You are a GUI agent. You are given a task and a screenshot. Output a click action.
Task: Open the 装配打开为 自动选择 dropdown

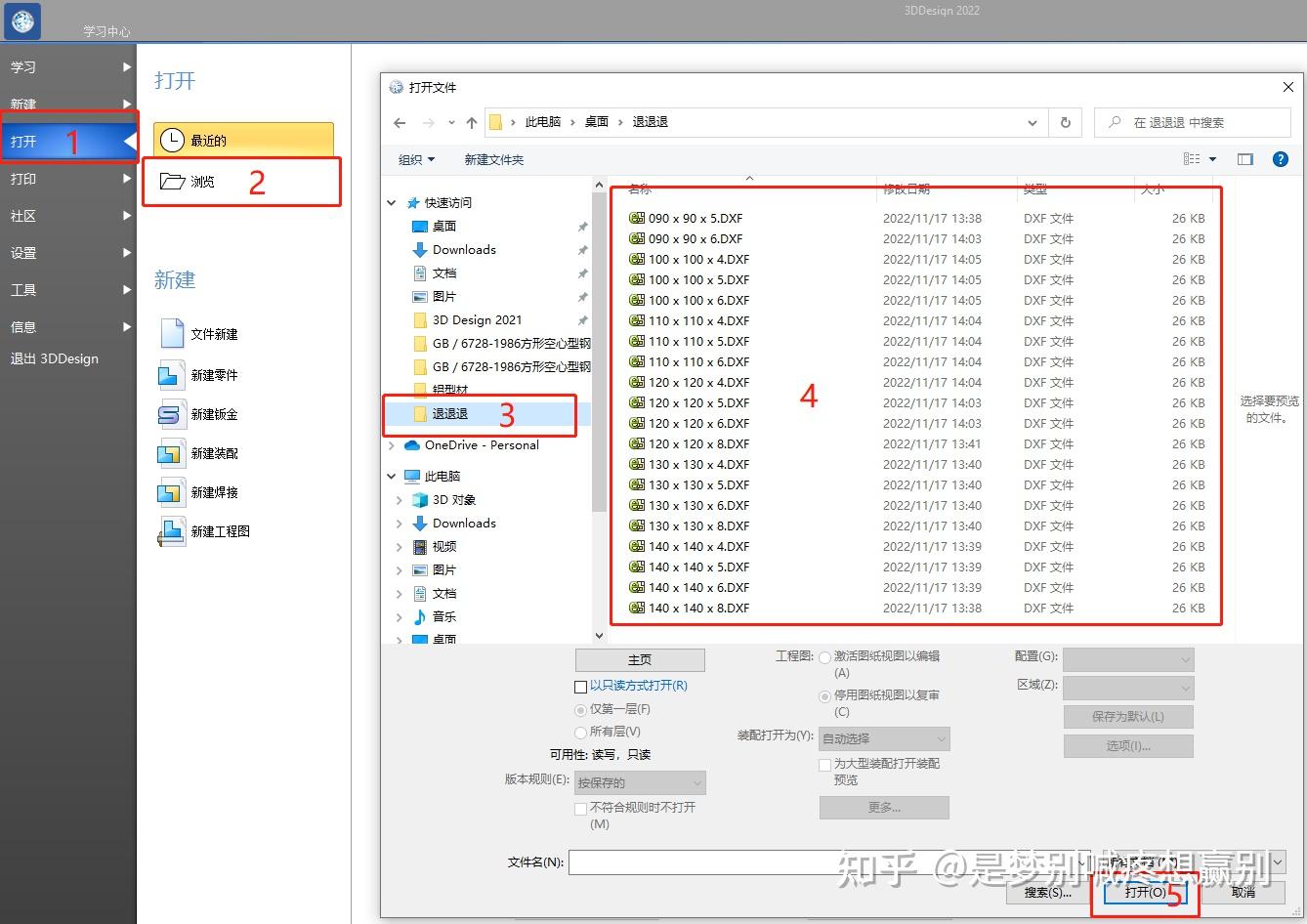pos(882,738)
